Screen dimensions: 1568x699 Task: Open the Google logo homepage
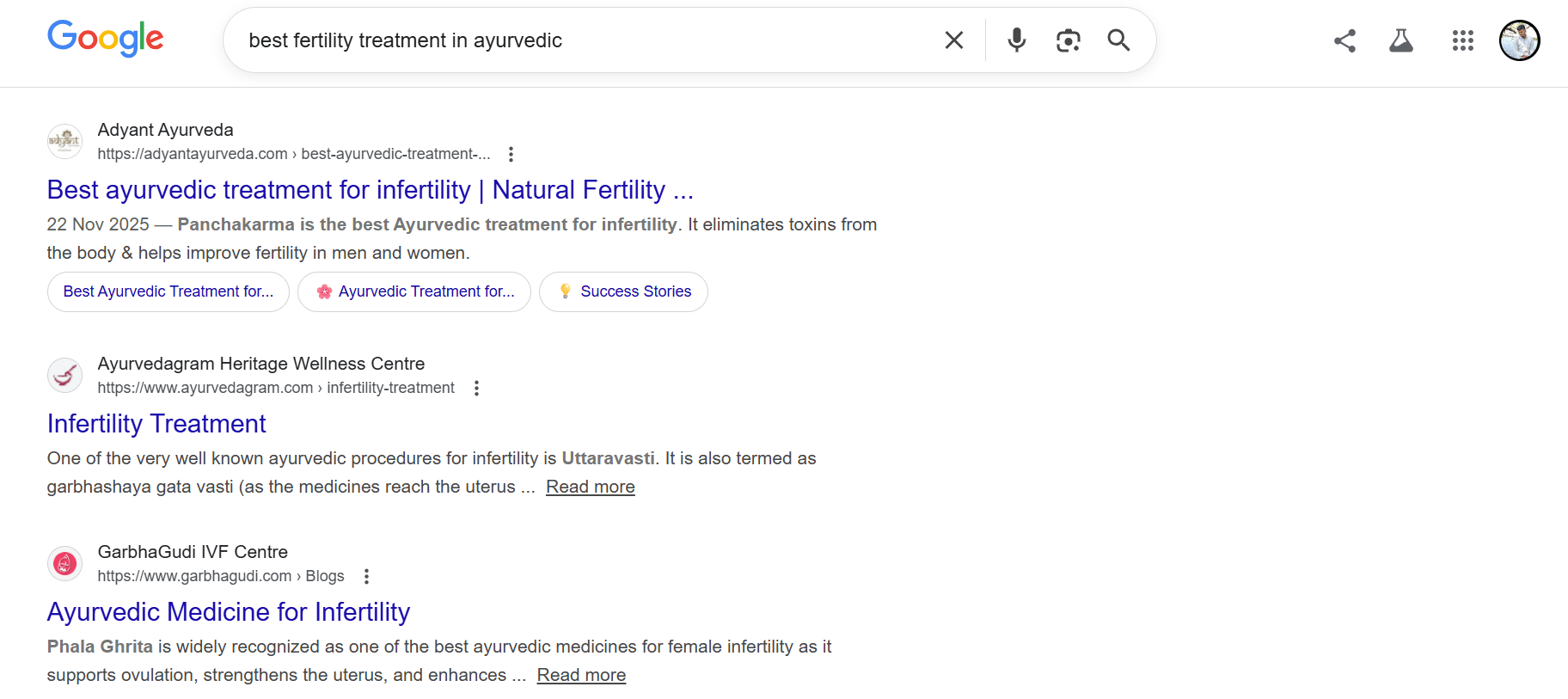(105, 39)
